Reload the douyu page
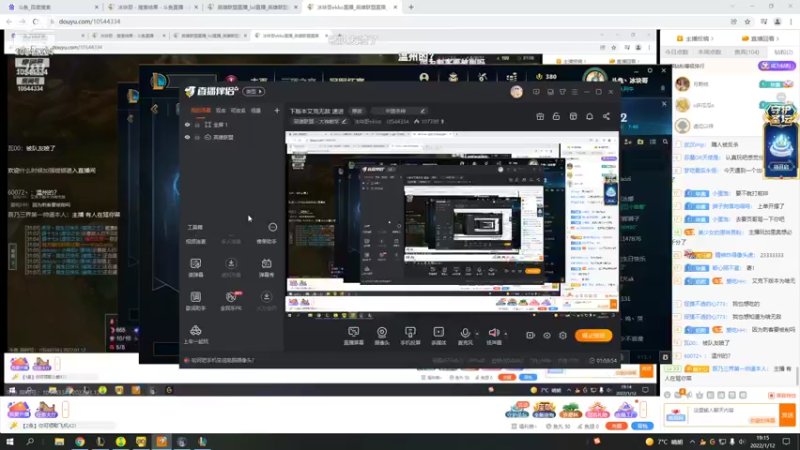The width and height of the screenshot is (800, 450). 35,21
